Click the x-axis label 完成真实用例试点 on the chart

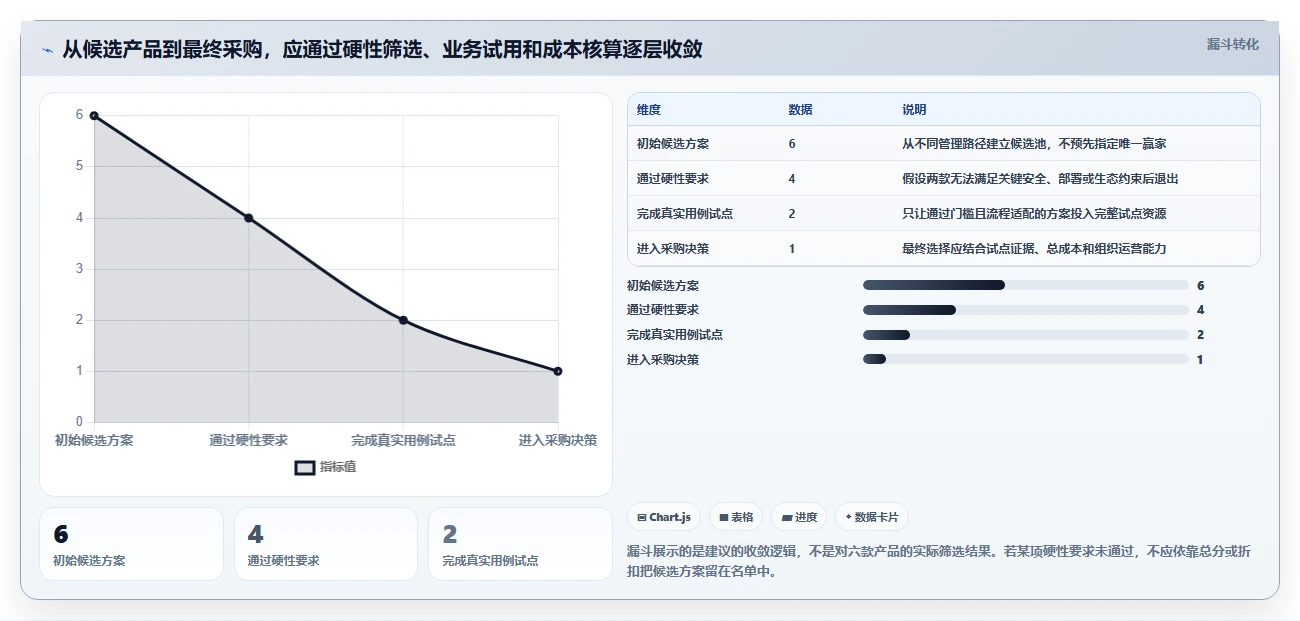pos(403,440)
